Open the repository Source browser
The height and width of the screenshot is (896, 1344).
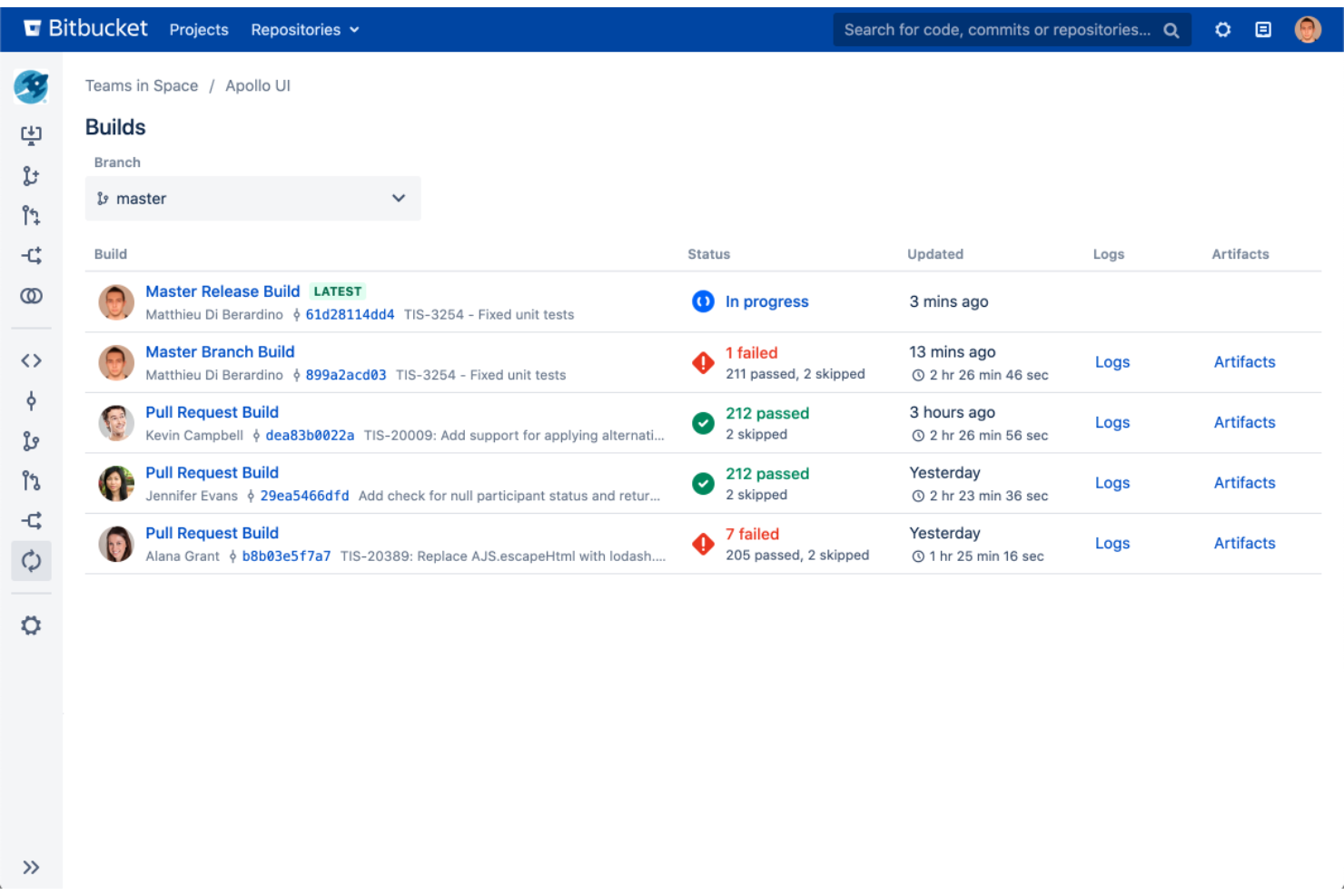31,360
